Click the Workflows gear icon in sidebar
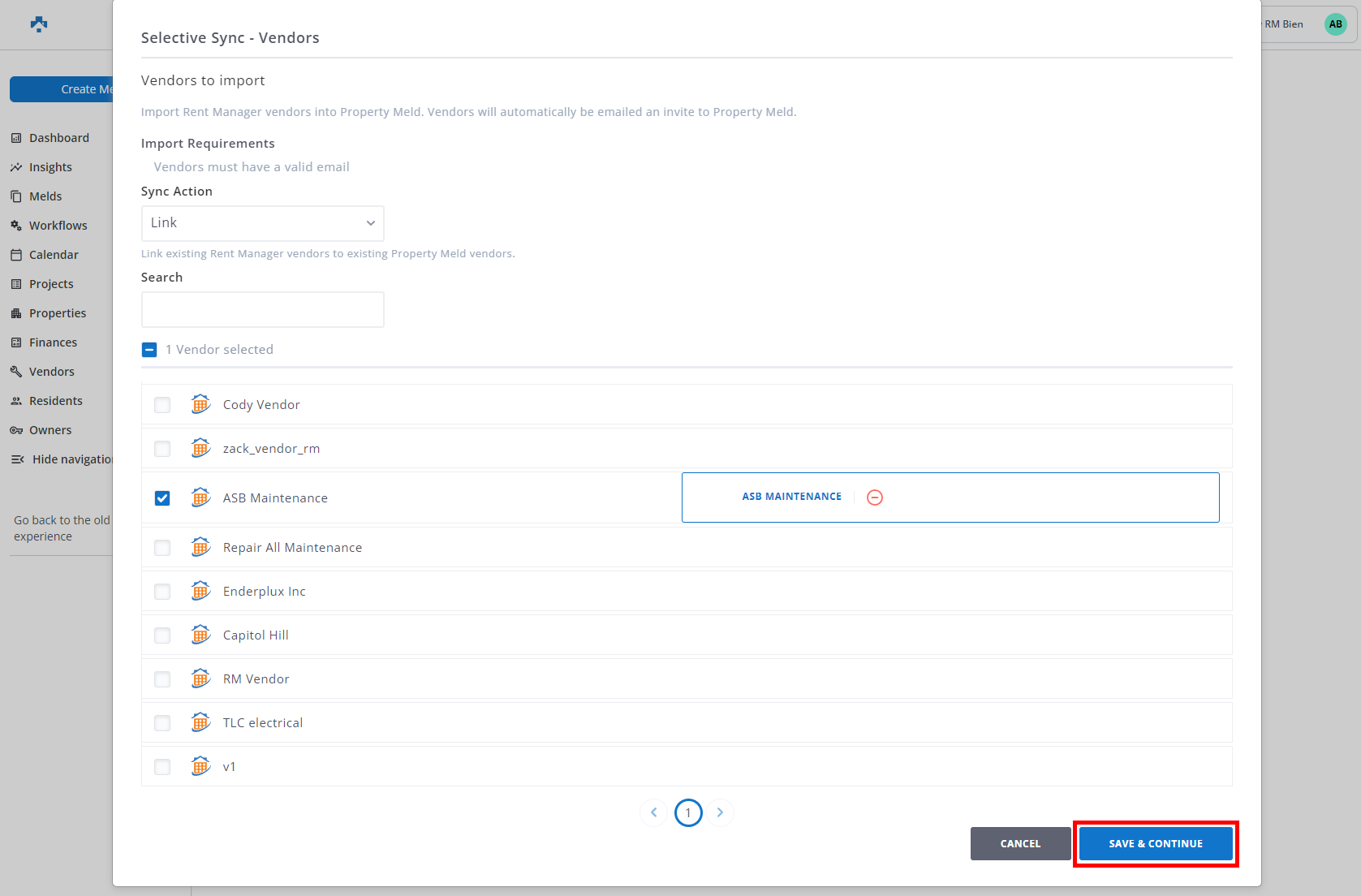 pos(16,226)
